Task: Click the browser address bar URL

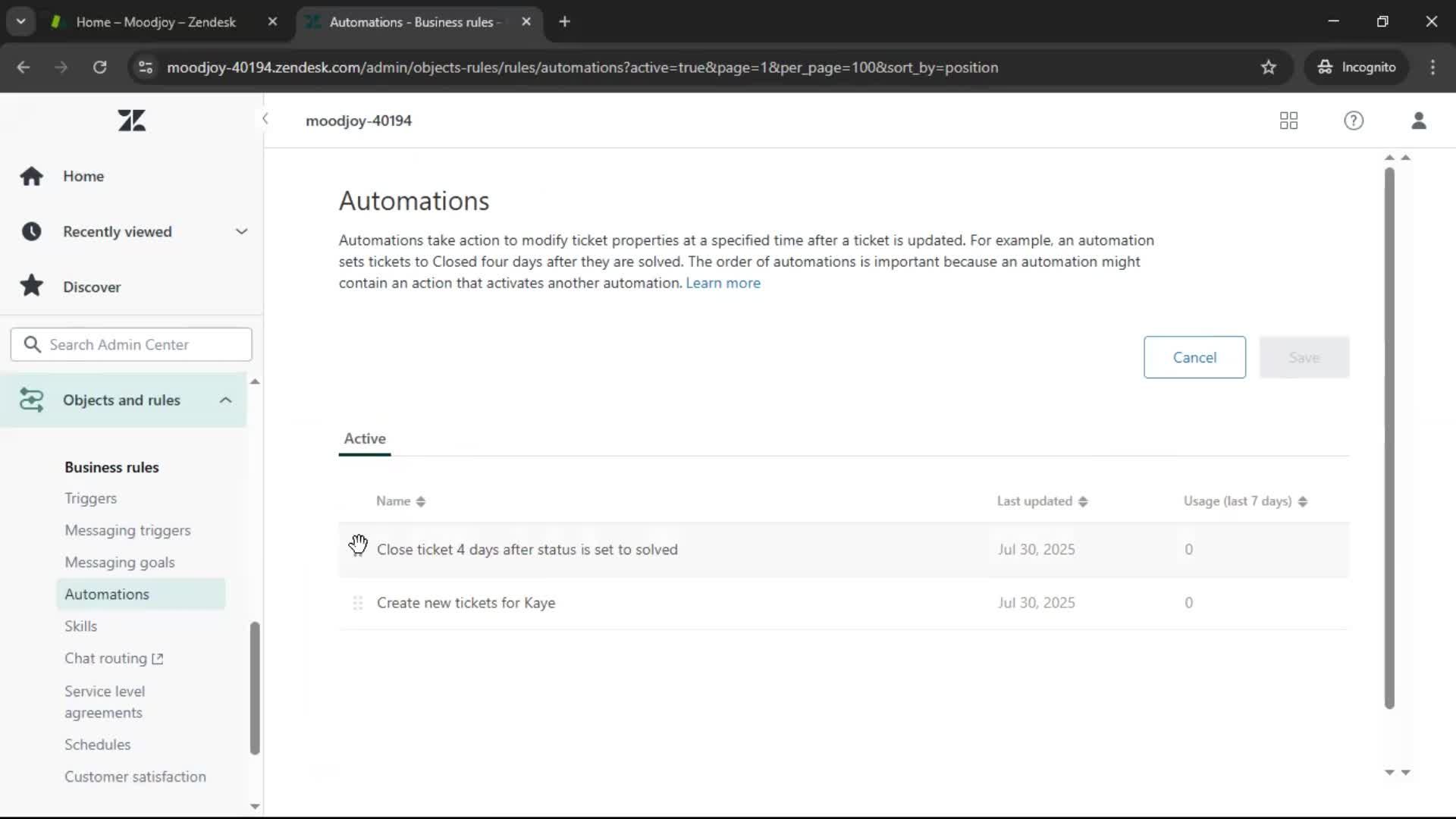Action: pyautogui.click(x=582, y=67)
